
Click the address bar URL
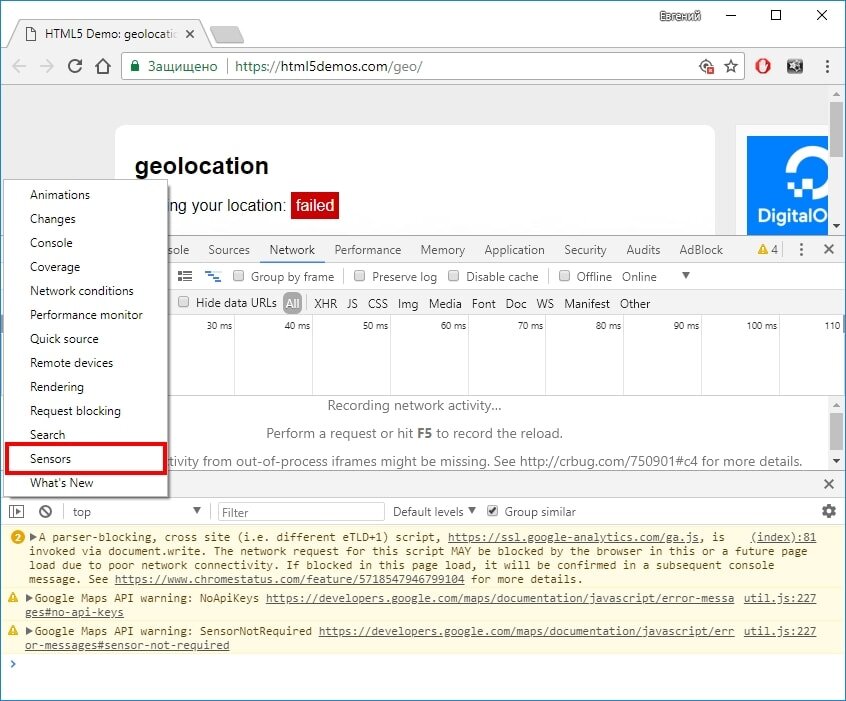[x=329, y=66]
